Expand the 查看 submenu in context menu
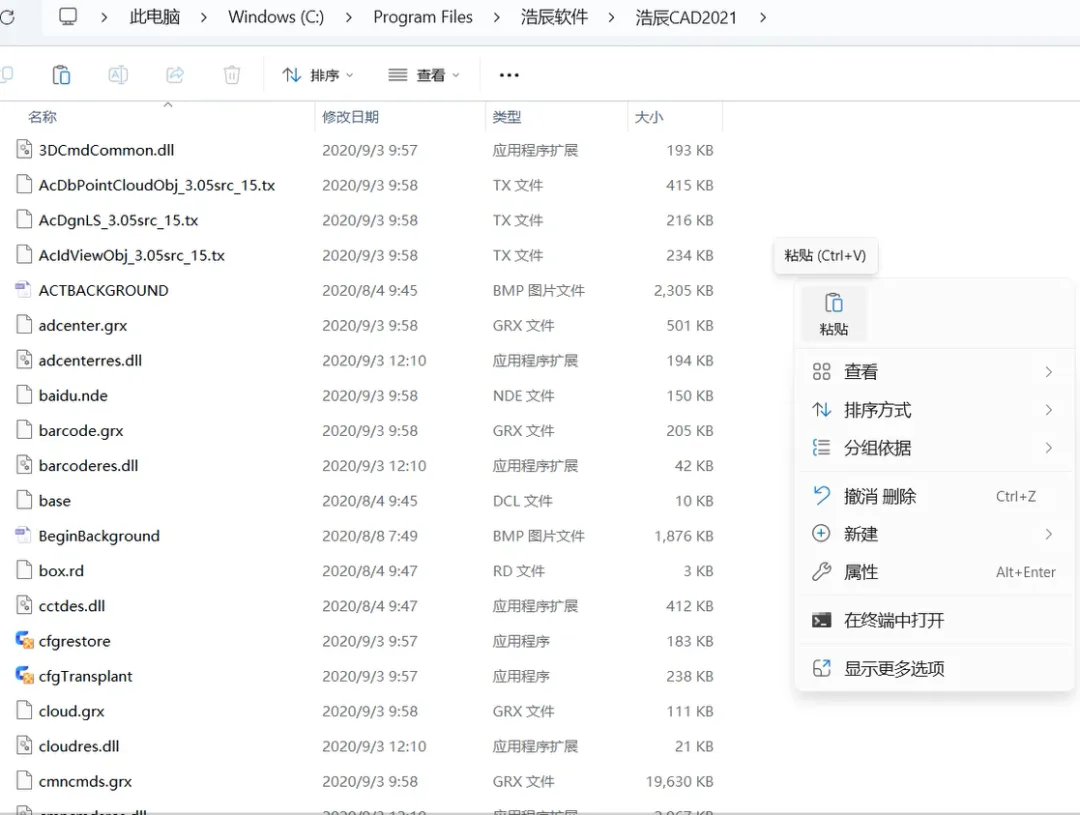The width and height of the screenshot is (1080, 815). click(x=1048, y=372)
